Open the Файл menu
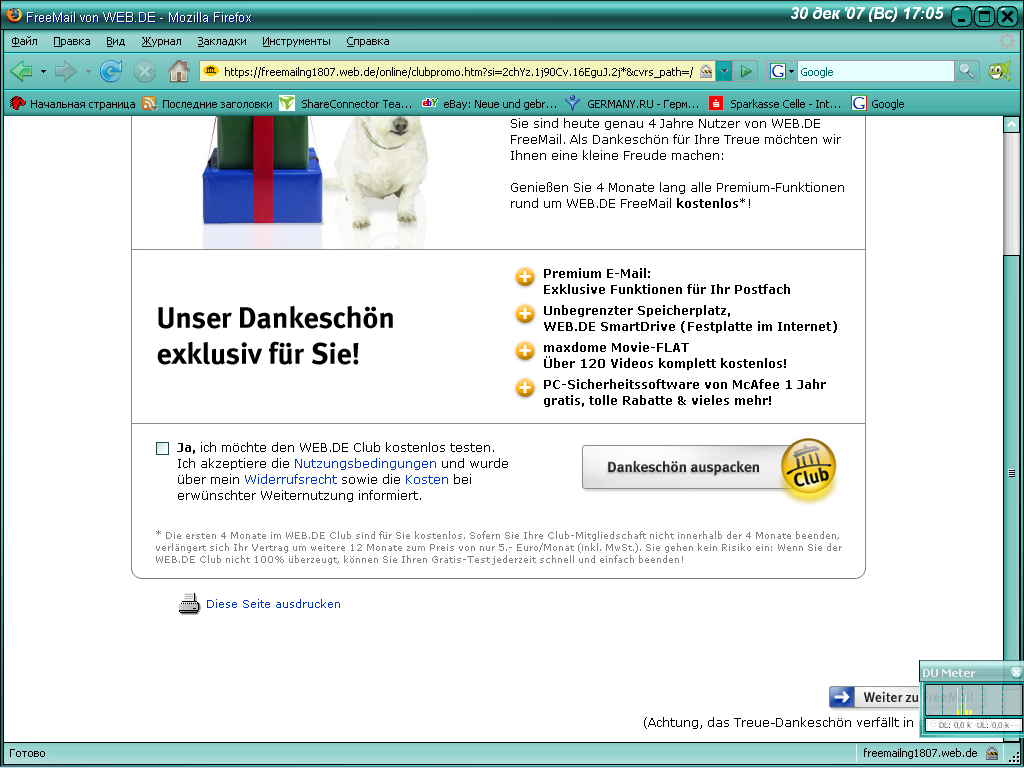 pos(24,41)
